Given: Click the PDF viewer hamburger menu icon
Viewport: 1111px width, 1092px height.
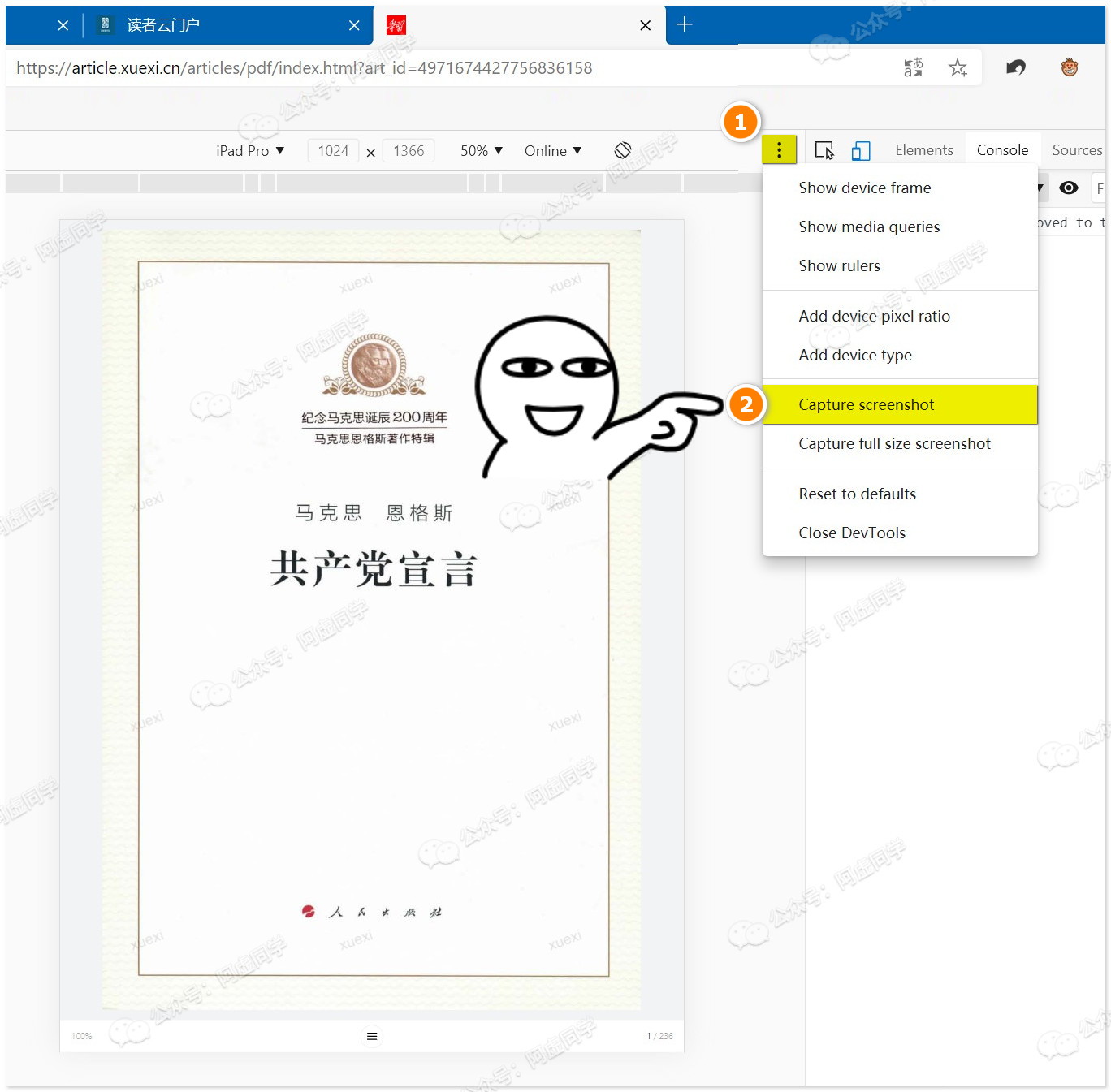Looking at the screenshot, I should (x=372, y=1036).
